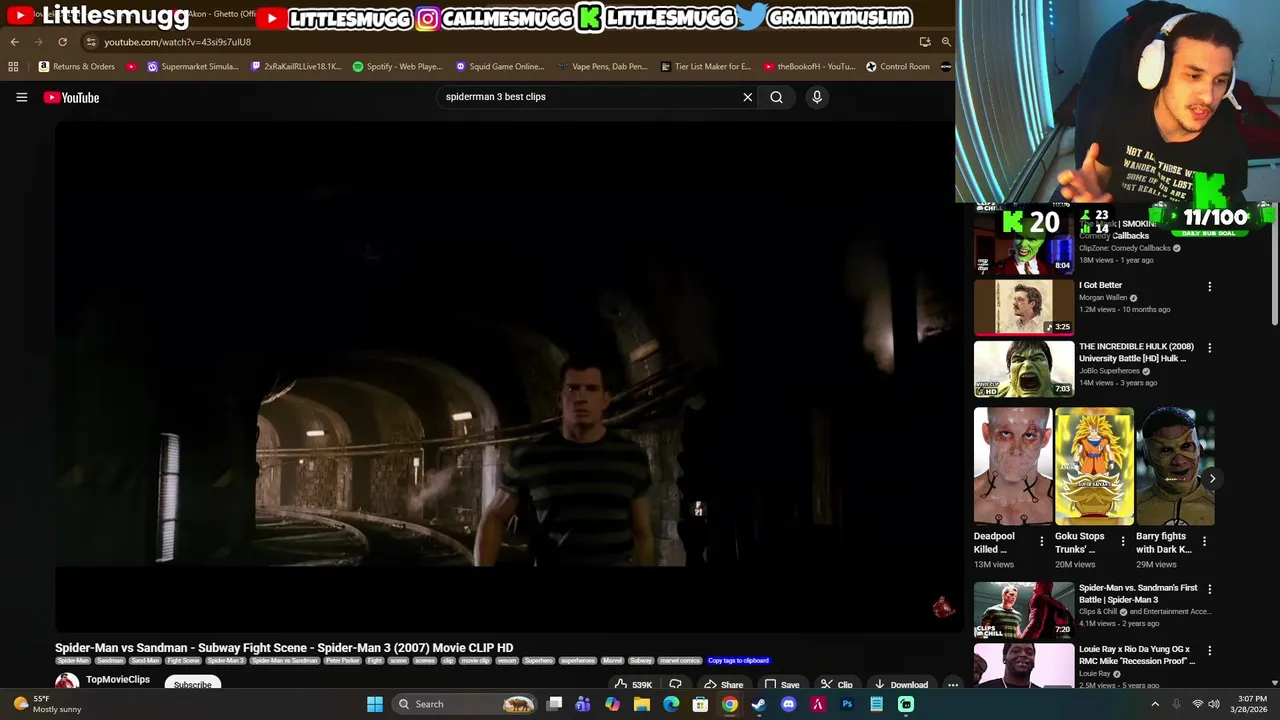Start voice search with the microphone
The width and height of the screenshot is (1280, 720).
click(817, 97)
